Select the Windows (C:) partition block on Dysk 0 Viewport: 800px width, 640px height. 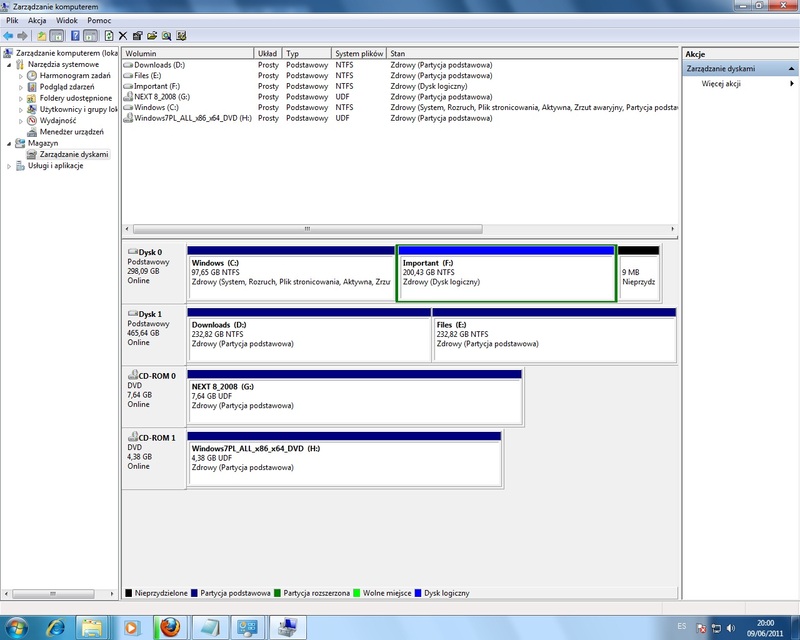point(291,273)
